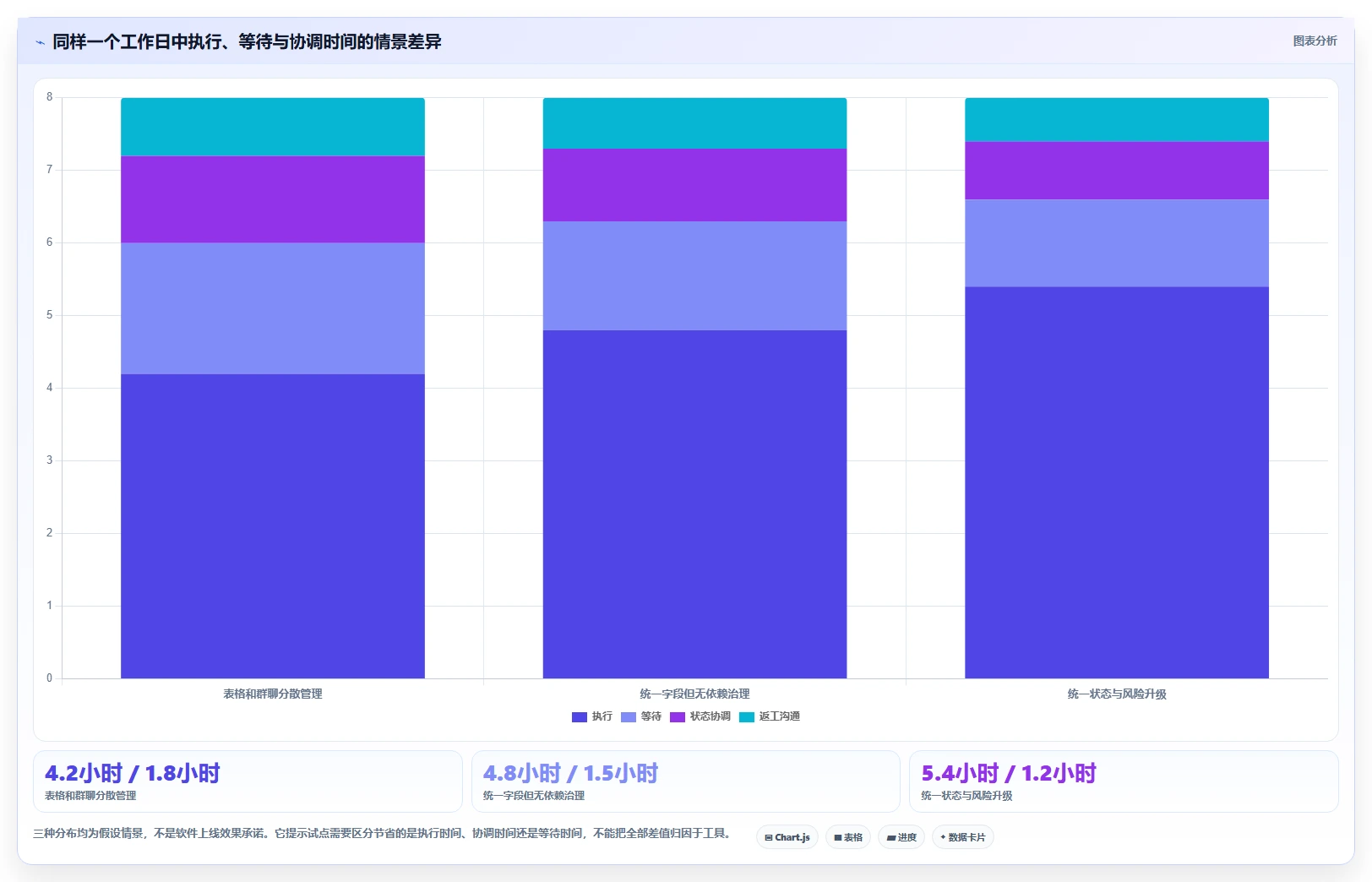Click y-axis tick label 4
The height and width of the screenshot is (882, 1372).
49,388
